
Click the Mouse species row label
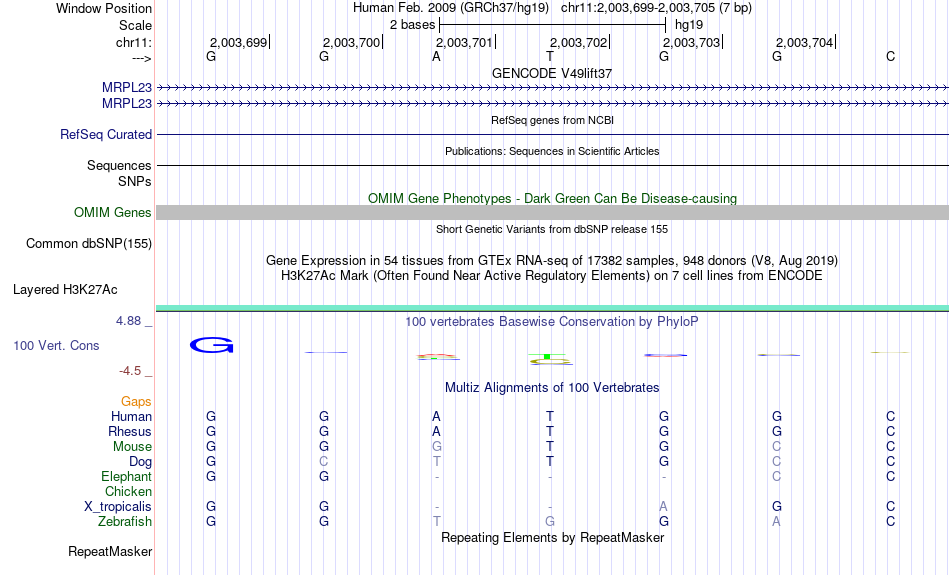pos(132,447)
